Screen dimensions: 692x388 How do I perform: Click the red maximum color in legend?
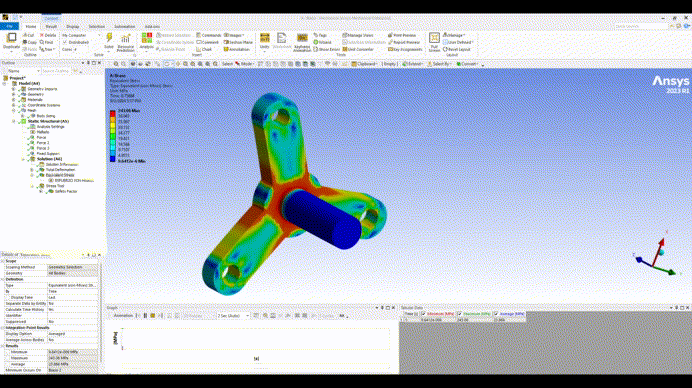pyautogui.click(x=113, y=113)
